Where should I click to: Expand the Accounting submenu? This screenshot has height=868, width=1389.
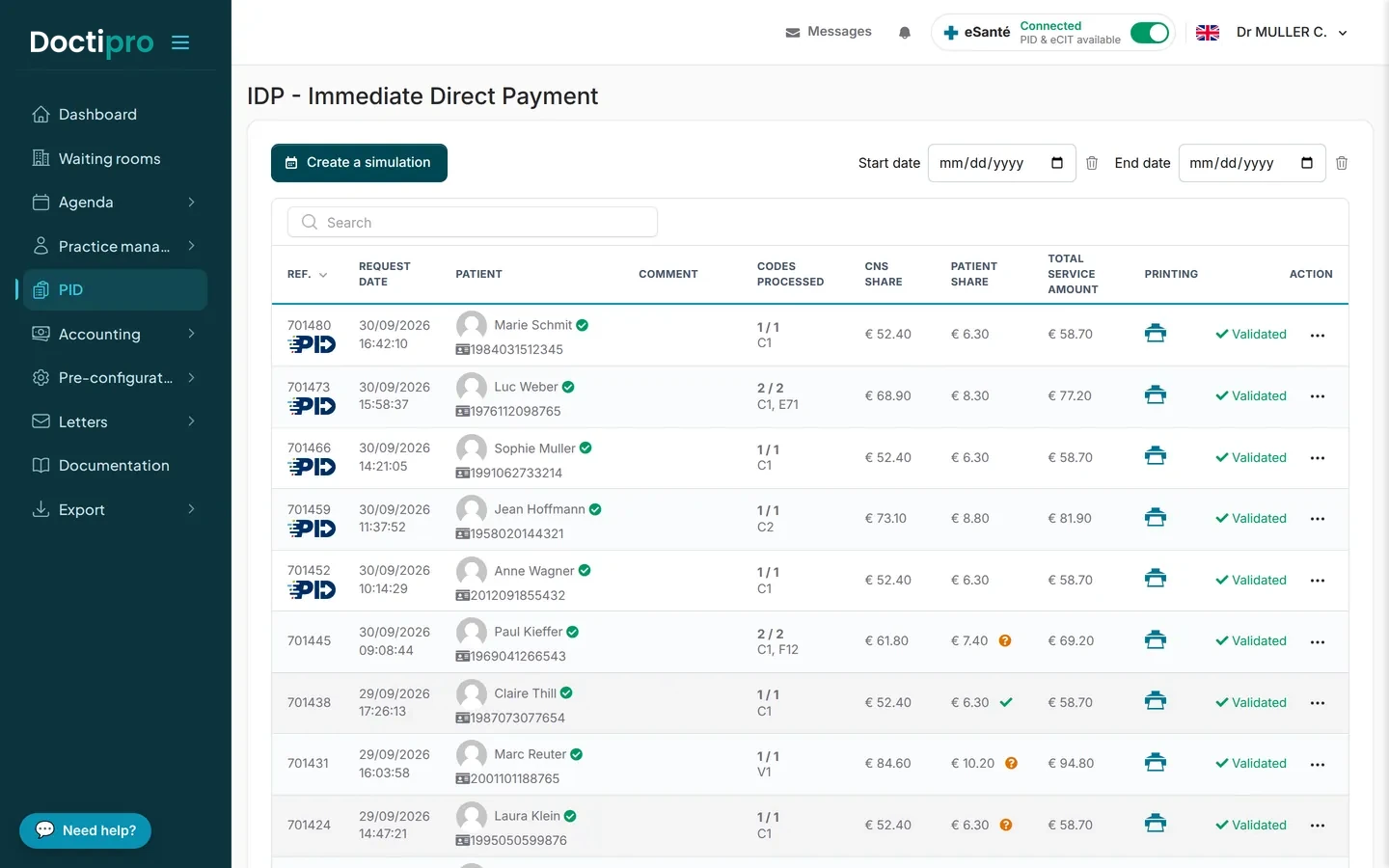tap(191, 334)
